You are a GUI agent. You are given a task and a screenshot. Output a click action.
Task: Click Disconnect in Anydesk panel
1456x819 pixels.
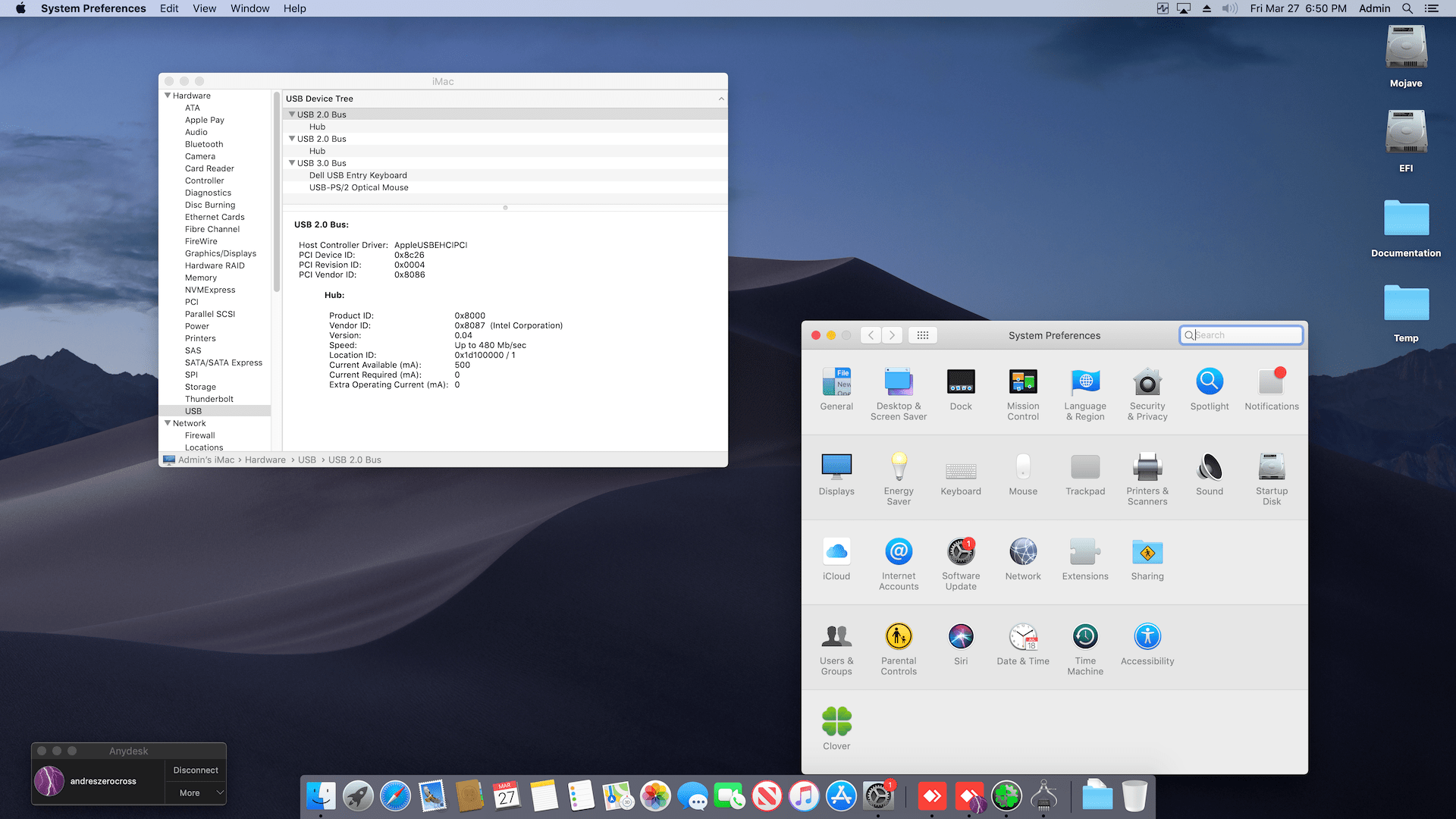195,770
